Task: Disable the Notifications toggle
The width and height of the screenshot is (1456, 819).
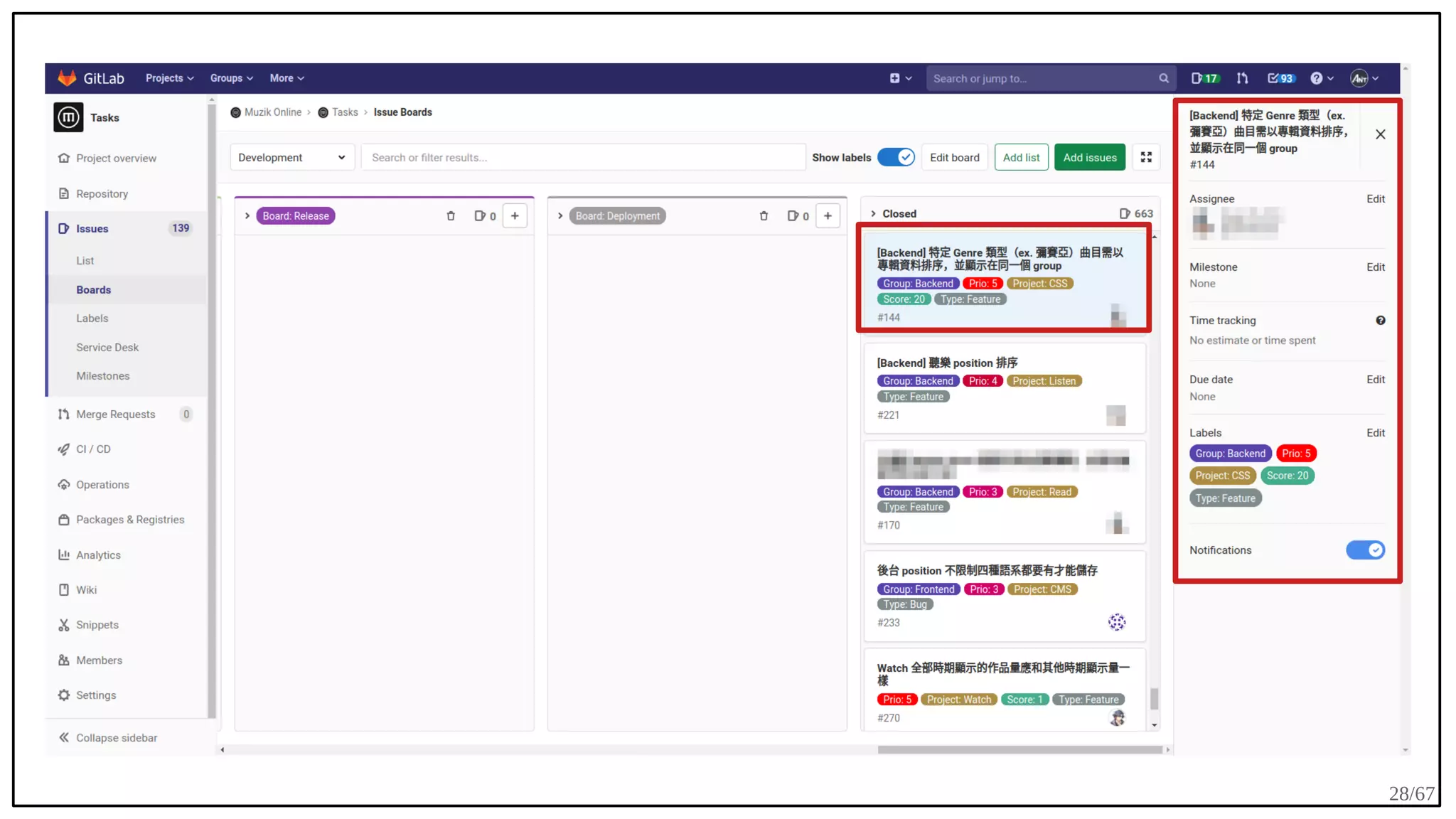Action: [x=1365, y=550]
